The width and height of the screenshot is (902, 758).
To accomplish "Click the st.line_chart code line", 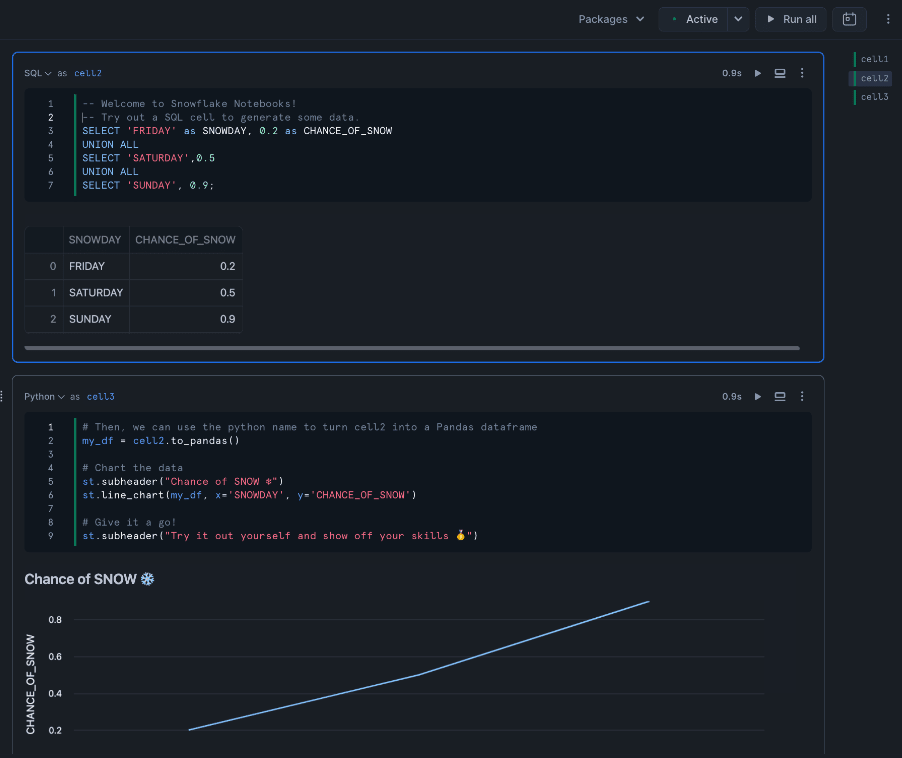I will tap(249, 495).
